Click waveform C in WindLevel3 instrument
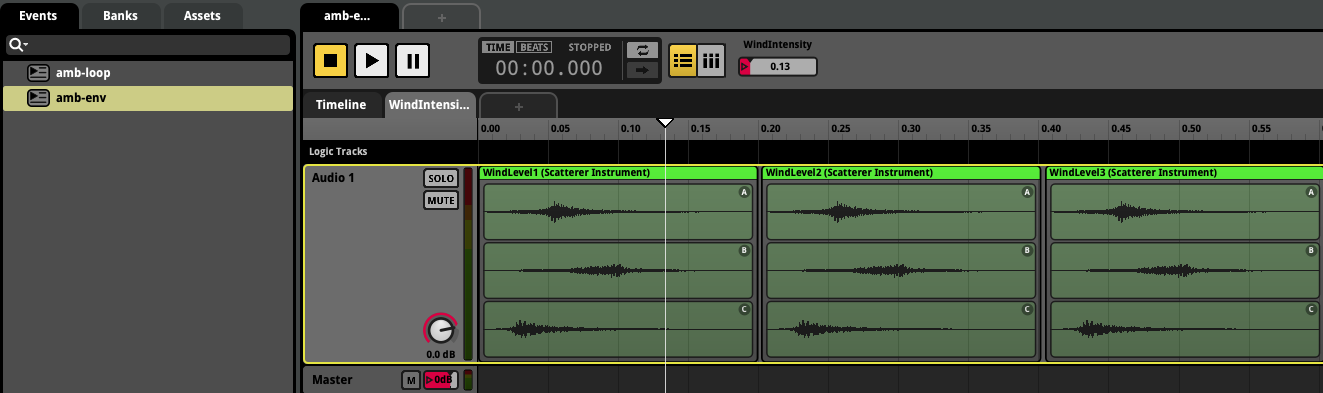1323x393 pixels. (1186, 329)
